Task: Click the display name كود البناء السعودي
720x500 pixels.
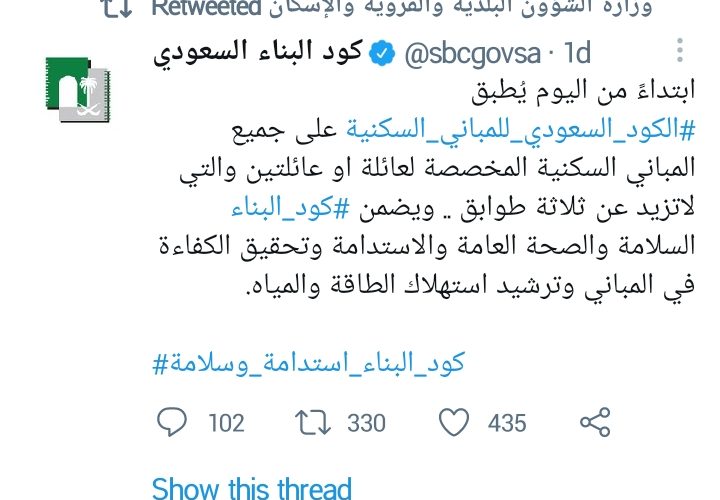Action: tap(259, 52)
